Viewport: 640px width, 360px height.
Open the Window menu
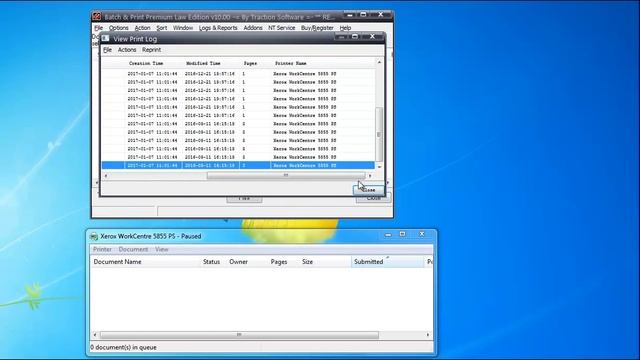183,28
